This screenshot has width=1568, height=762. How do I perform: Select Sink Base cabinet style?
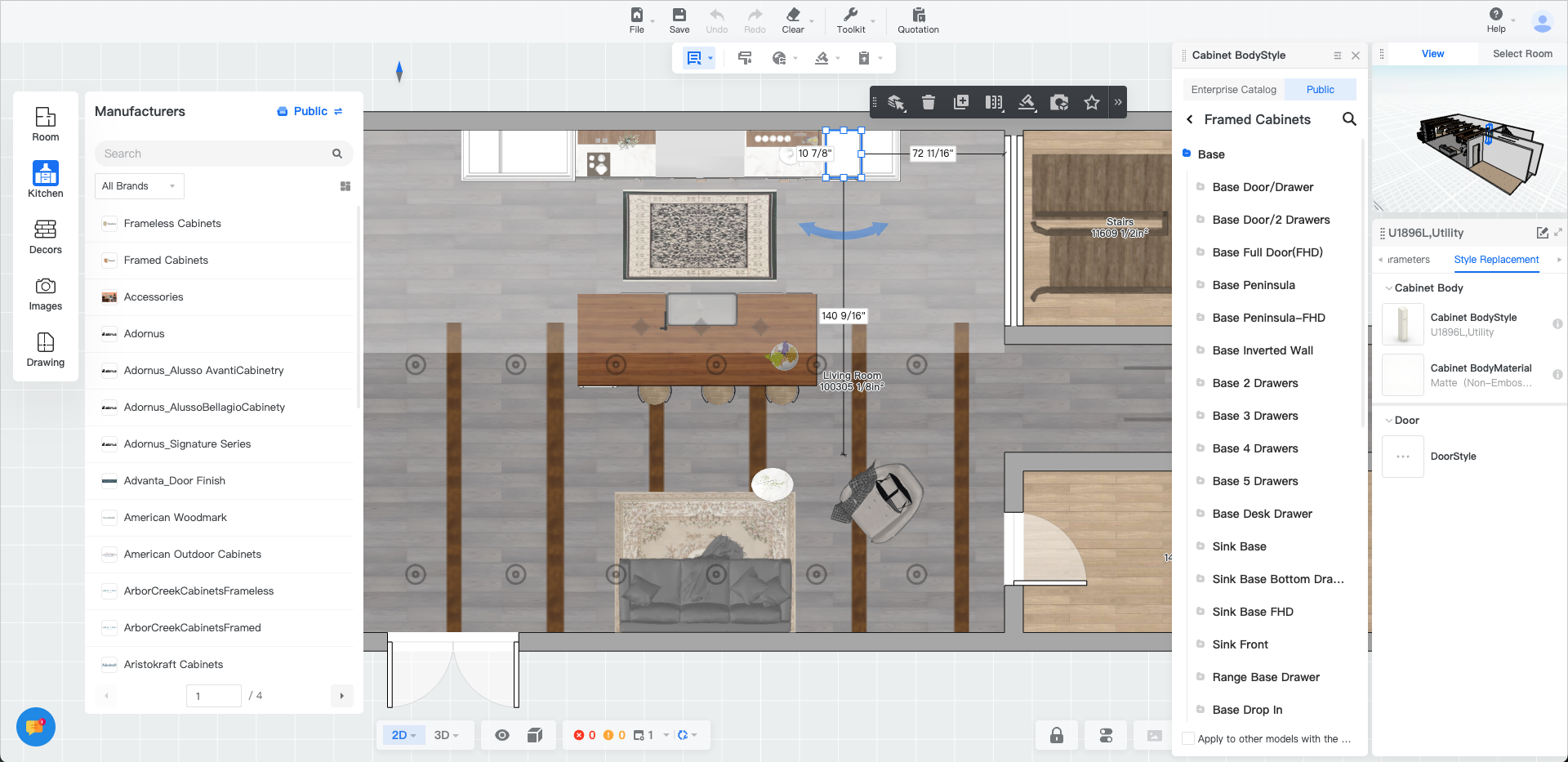tap(1239, 546)
